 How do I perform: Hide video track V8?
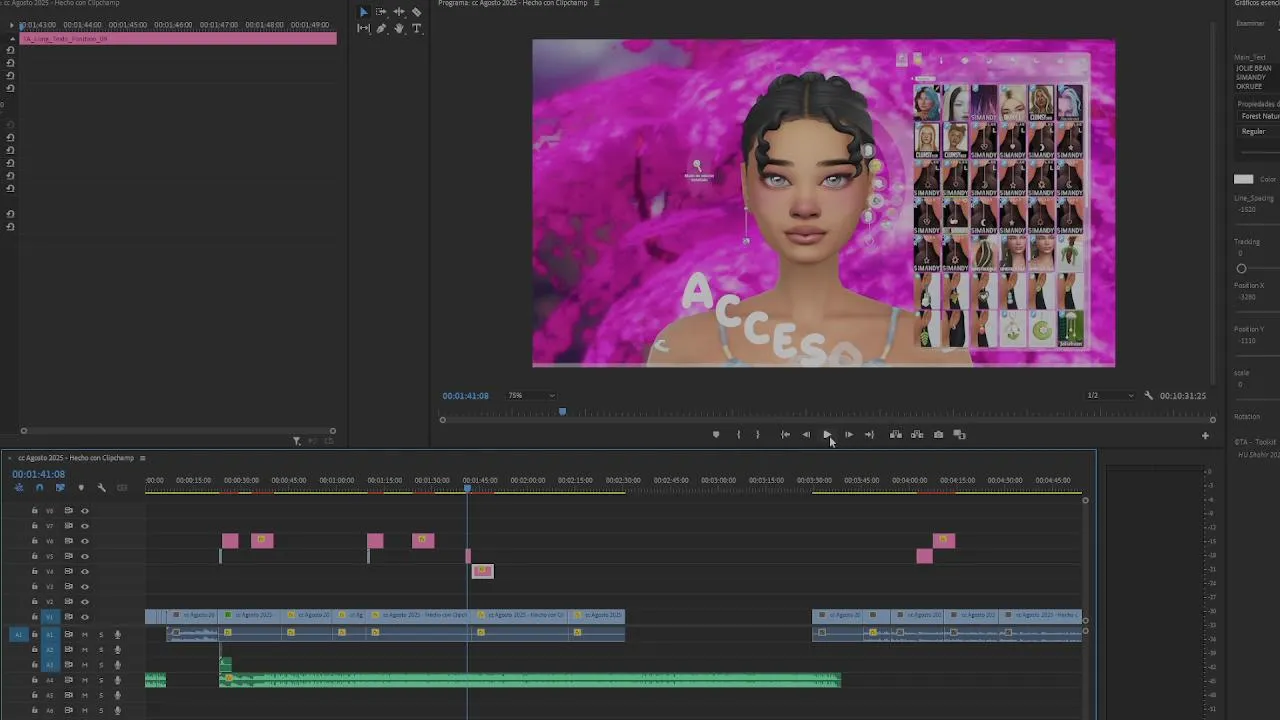pyautogui.click(x=85, y=511)
